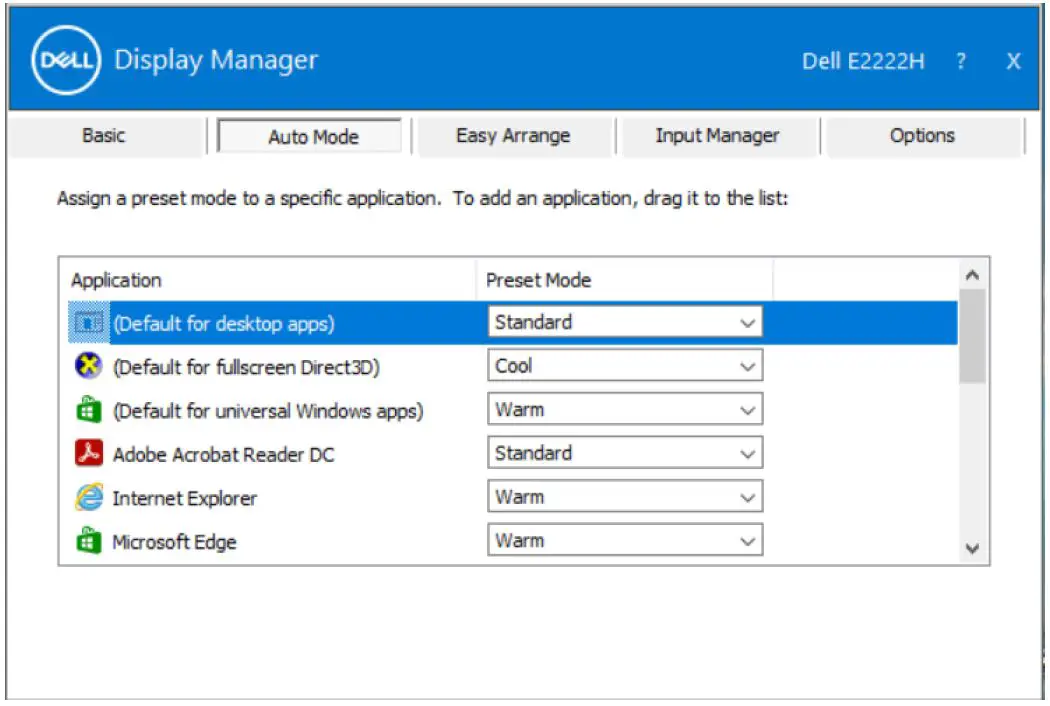
Task: Click the desktop apps default icon
Action: pyautogui.click(x=90, y=322)
